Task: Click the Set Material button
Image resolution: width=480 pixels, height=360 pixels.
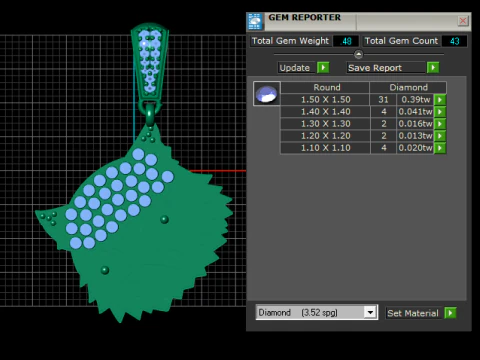Action: tap(413, 313)
